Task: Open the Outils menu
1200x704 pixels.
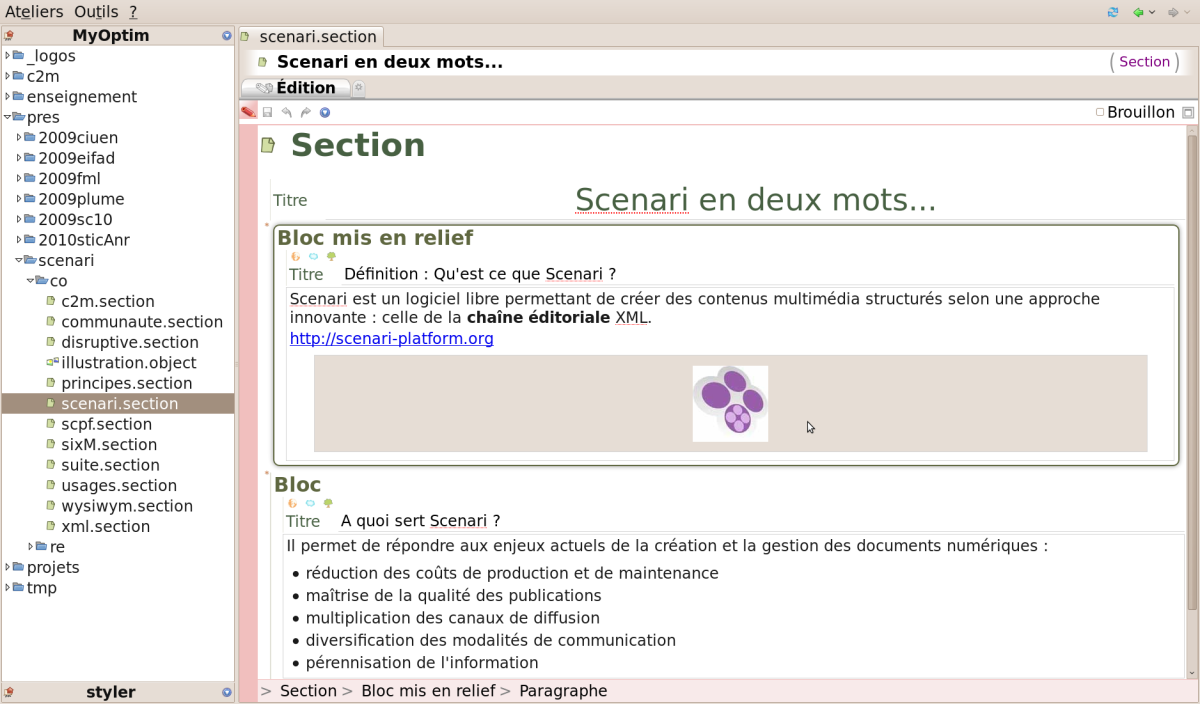Action: point(95,12)
